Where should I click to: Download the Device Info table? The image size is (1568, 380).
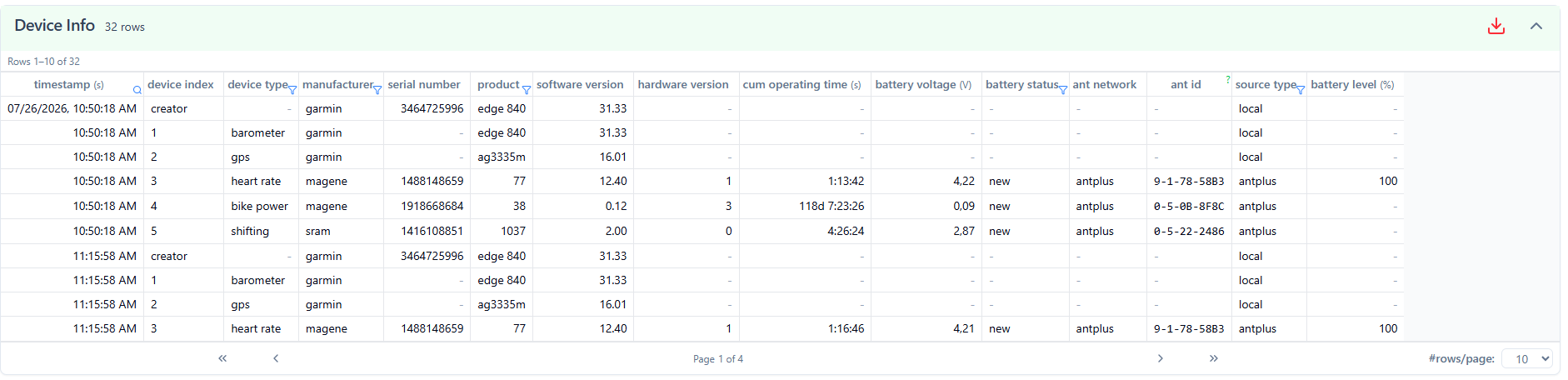click(x=1496, y=27)
